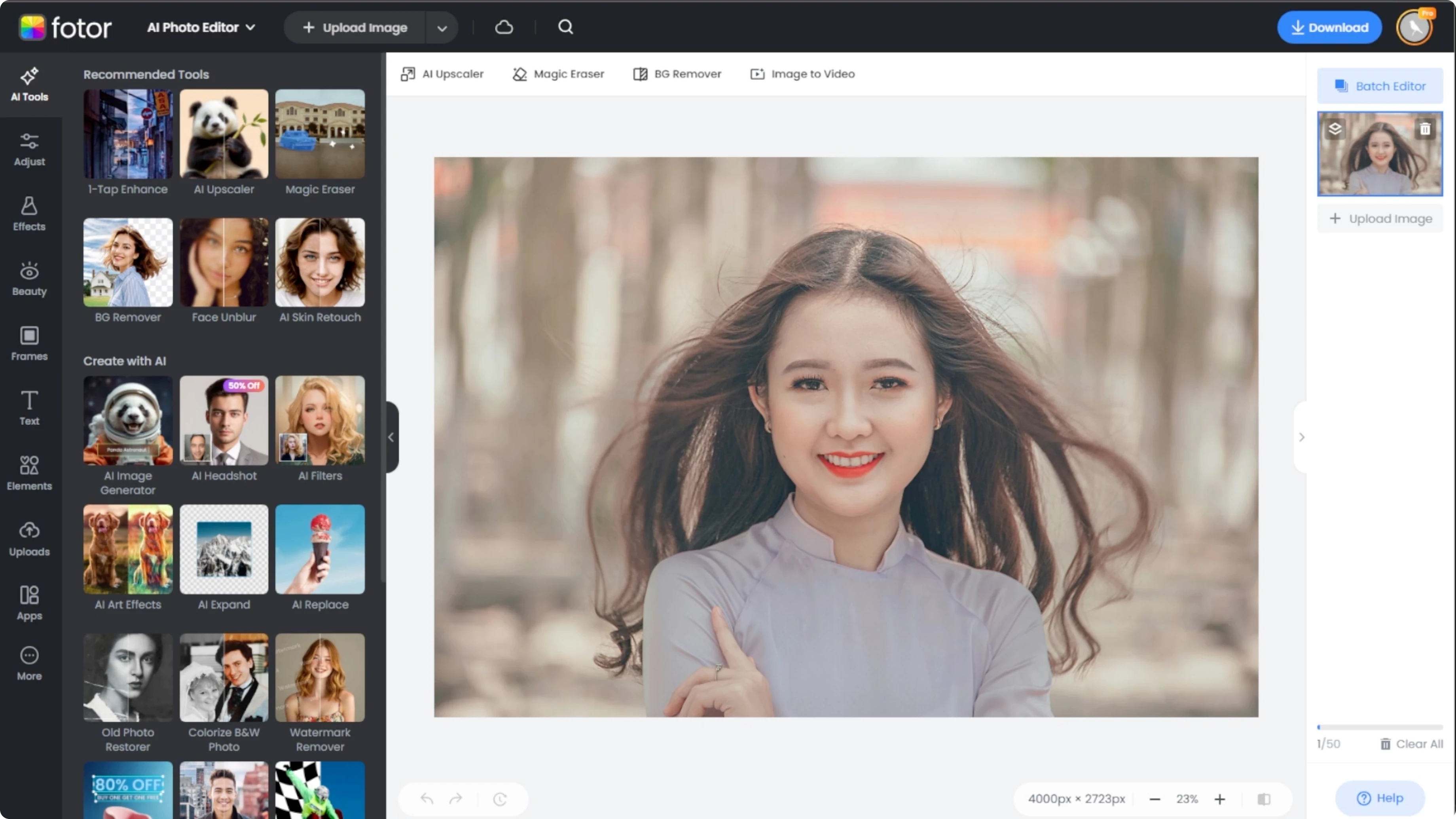Click the search magnifier icon
The image size is (1456, 819).
(x=566, y=27)
